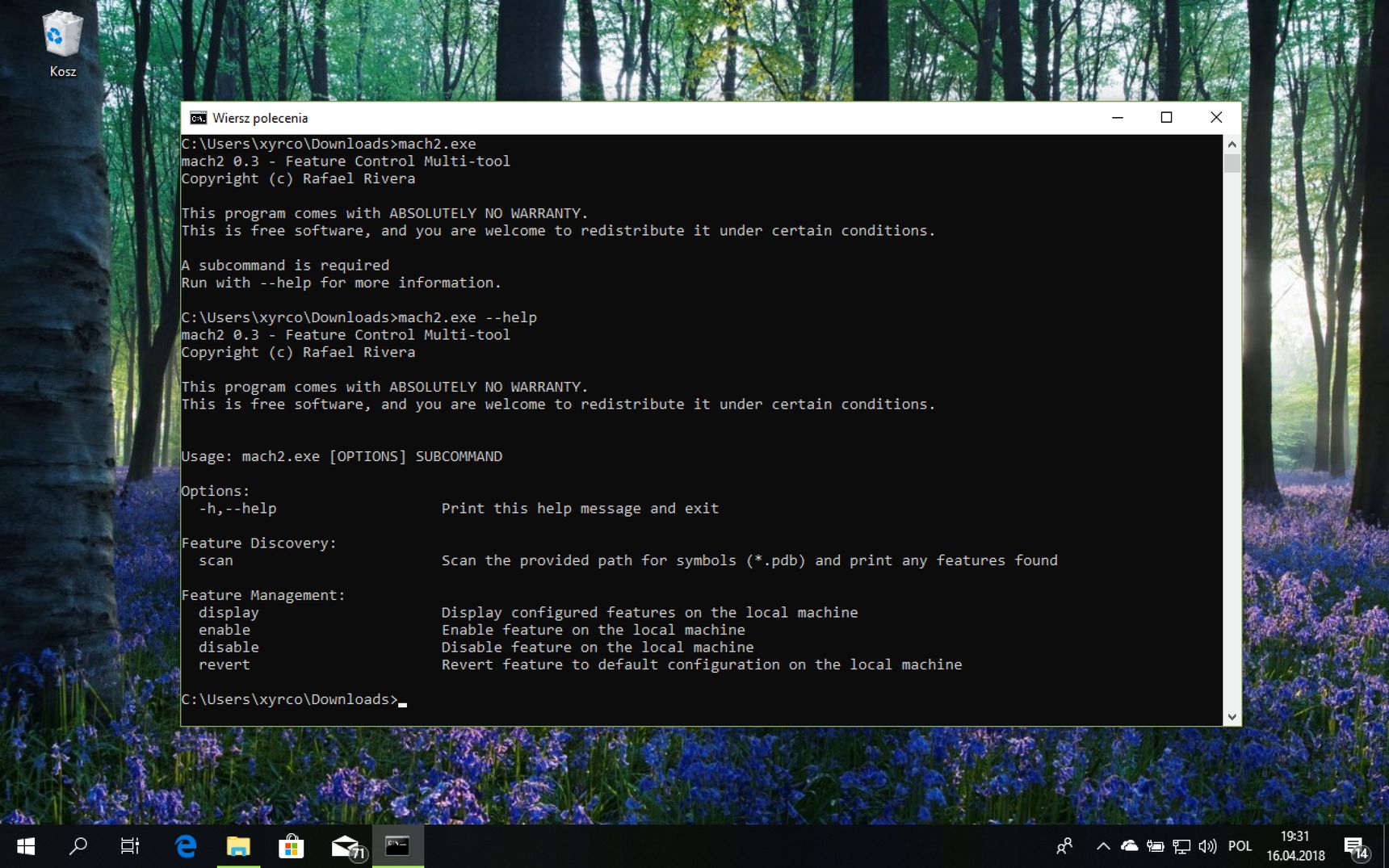Open the volume speaker tray icon
The width and height of the screenshot is (1389, 868).
coord(1207,846)
